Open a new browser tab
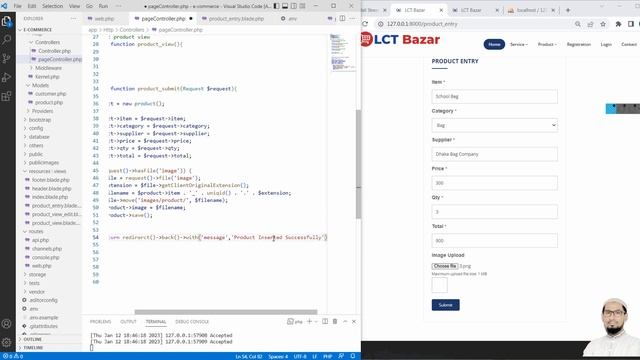This screenshot has width=640, height=360. 568,10
